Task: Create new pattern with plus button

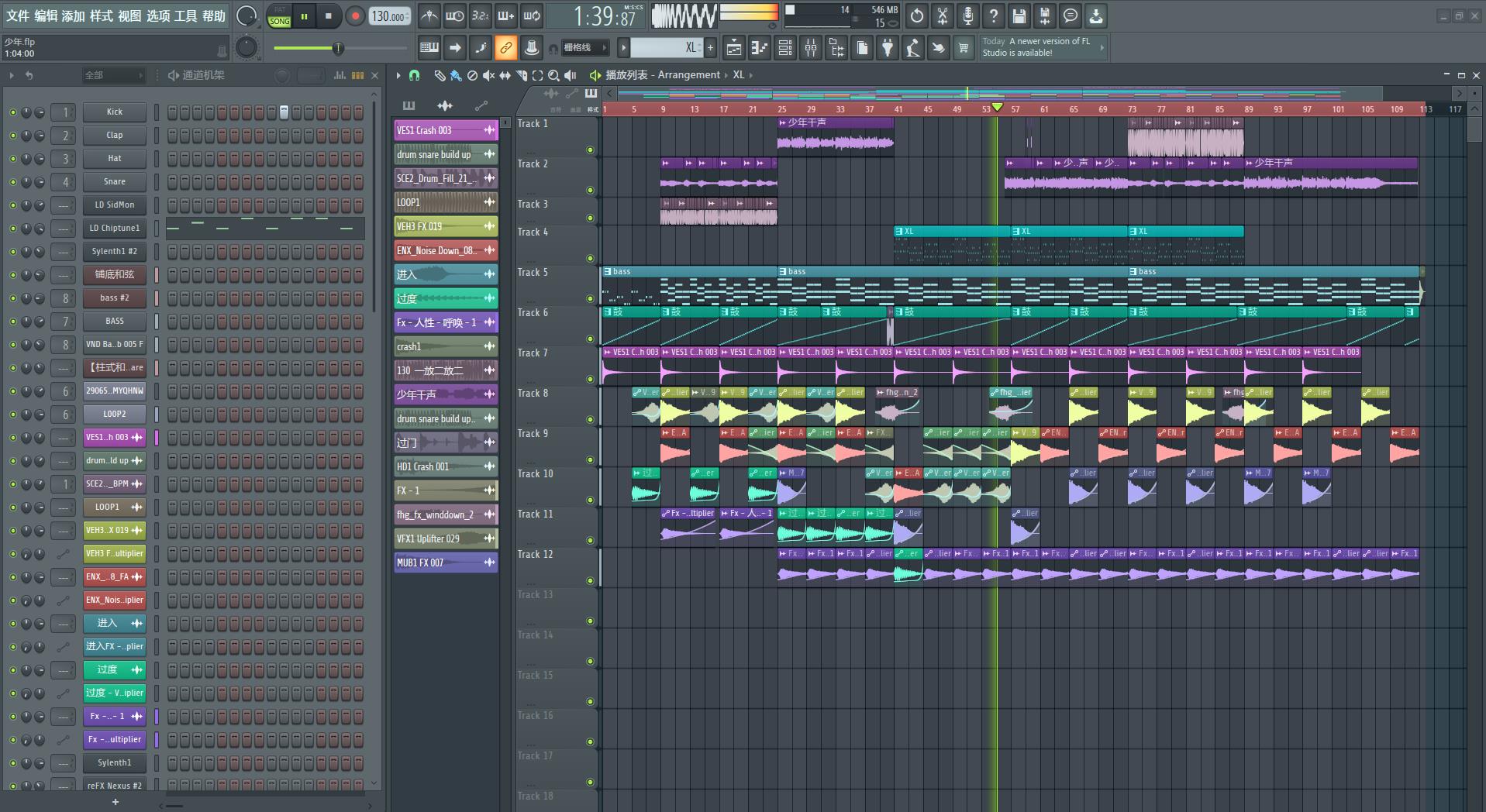Action: [x=710, y=48]
